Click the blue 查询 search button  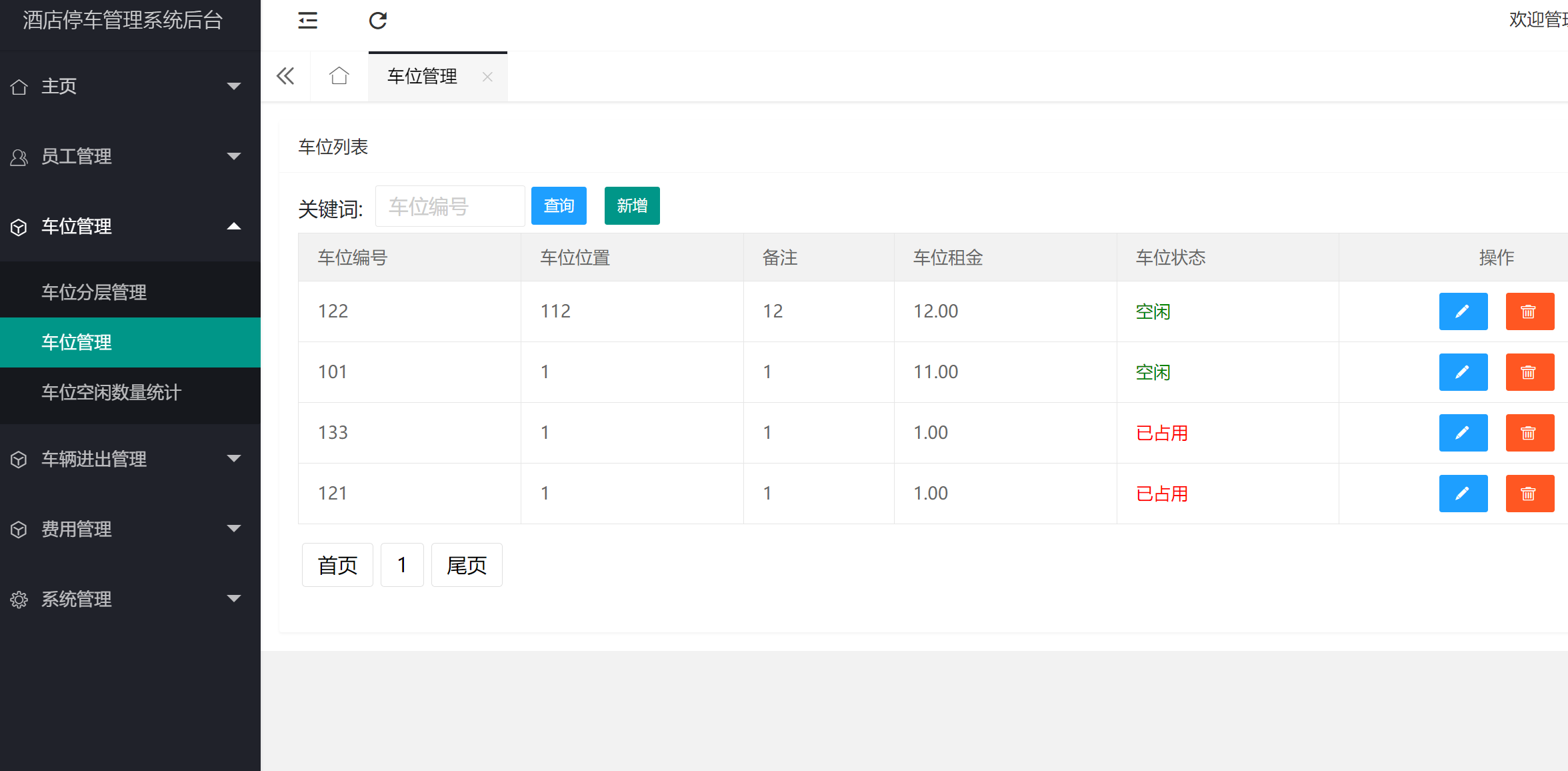tap(558, 206)
